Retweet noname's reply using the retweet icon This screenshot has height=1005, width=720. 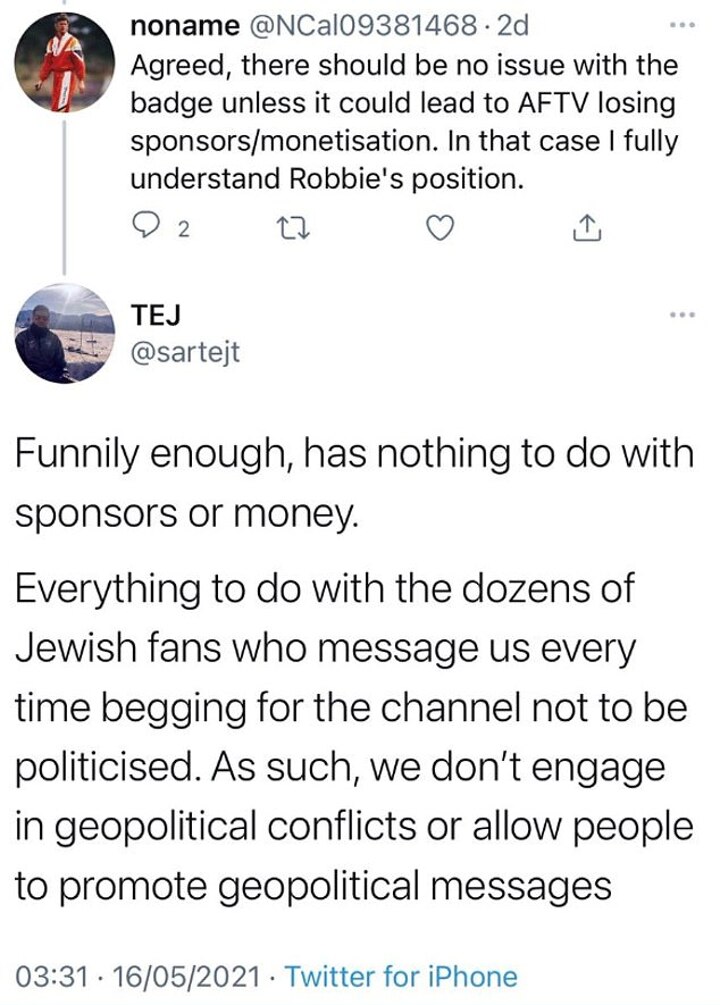(x=292, y=230)
